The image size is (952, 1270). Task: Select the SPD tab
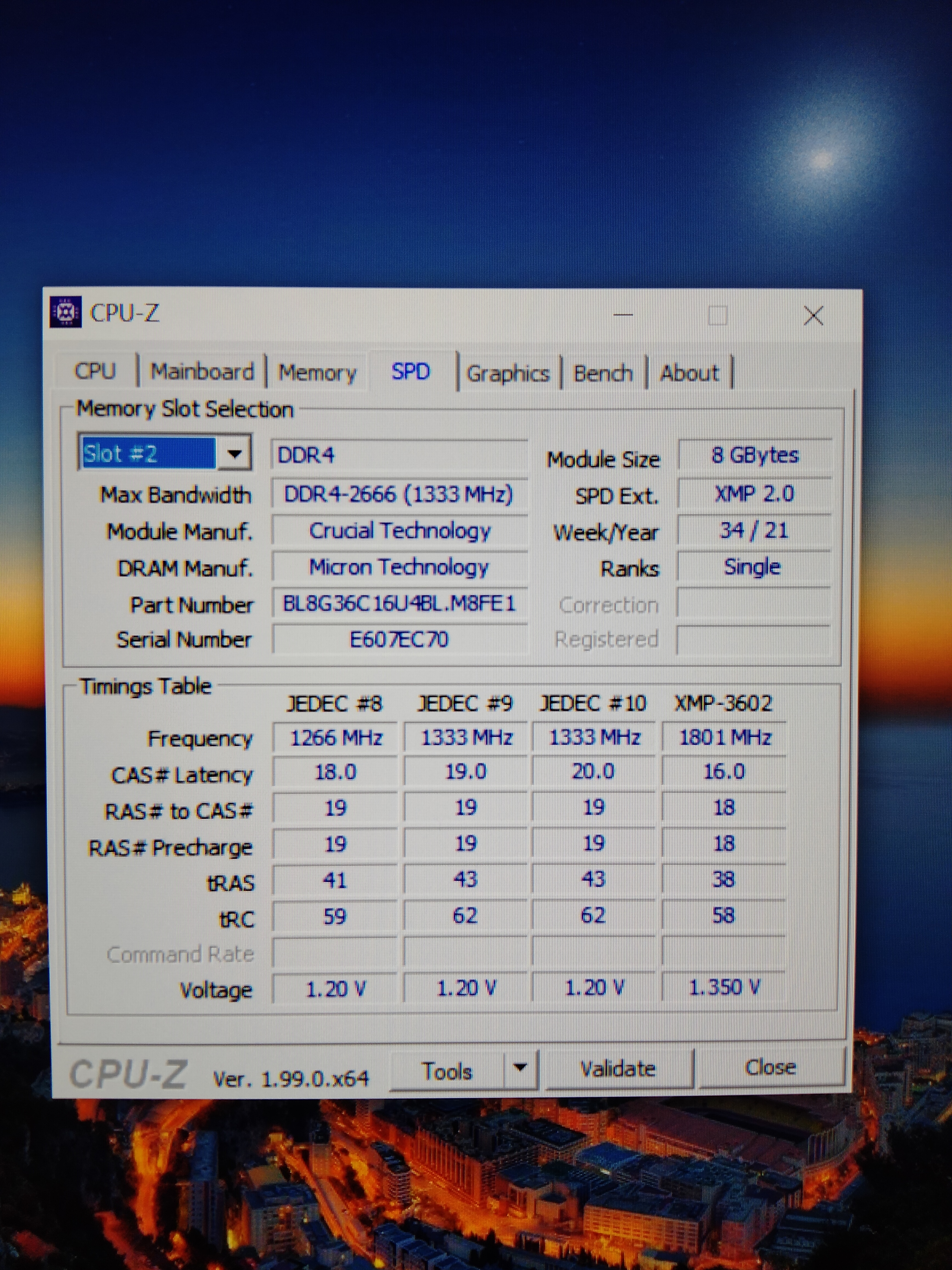point(411,371)
